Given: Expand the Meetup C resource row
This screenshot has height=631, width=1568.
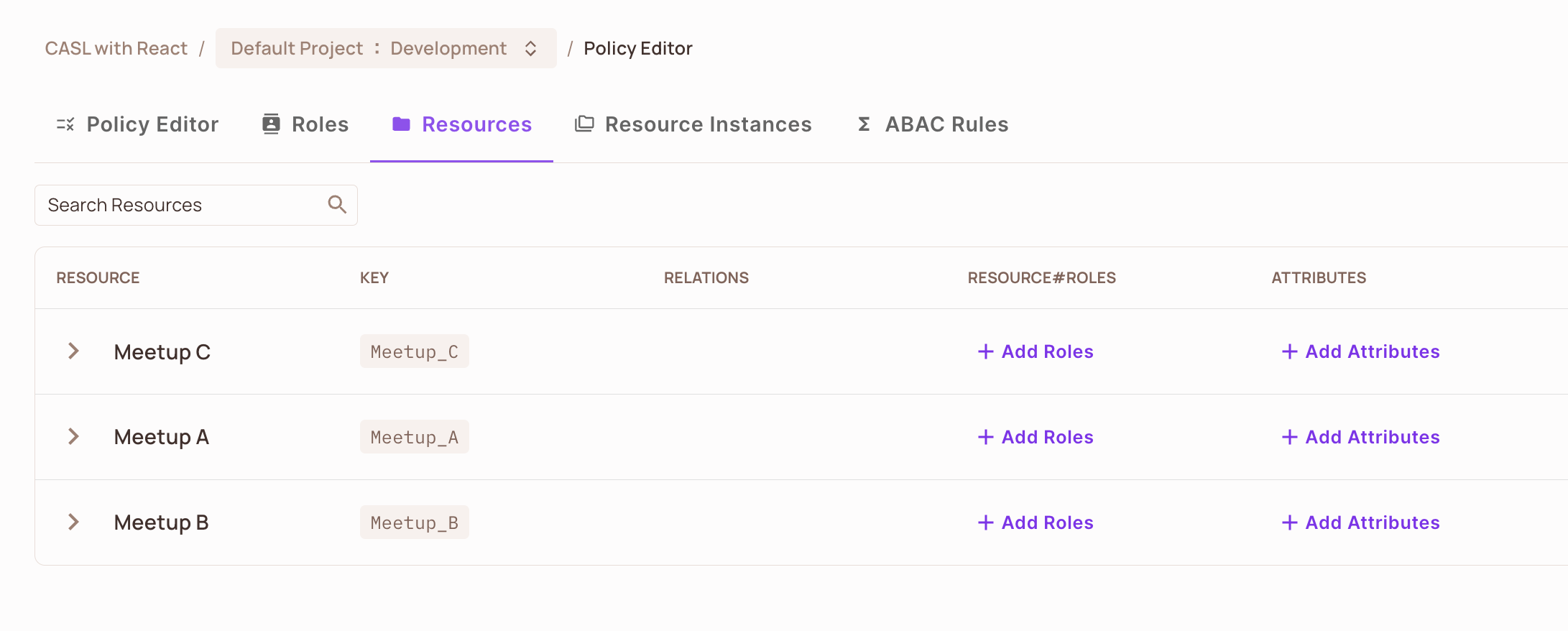Looking at the screenshot, I should point(73,351).
